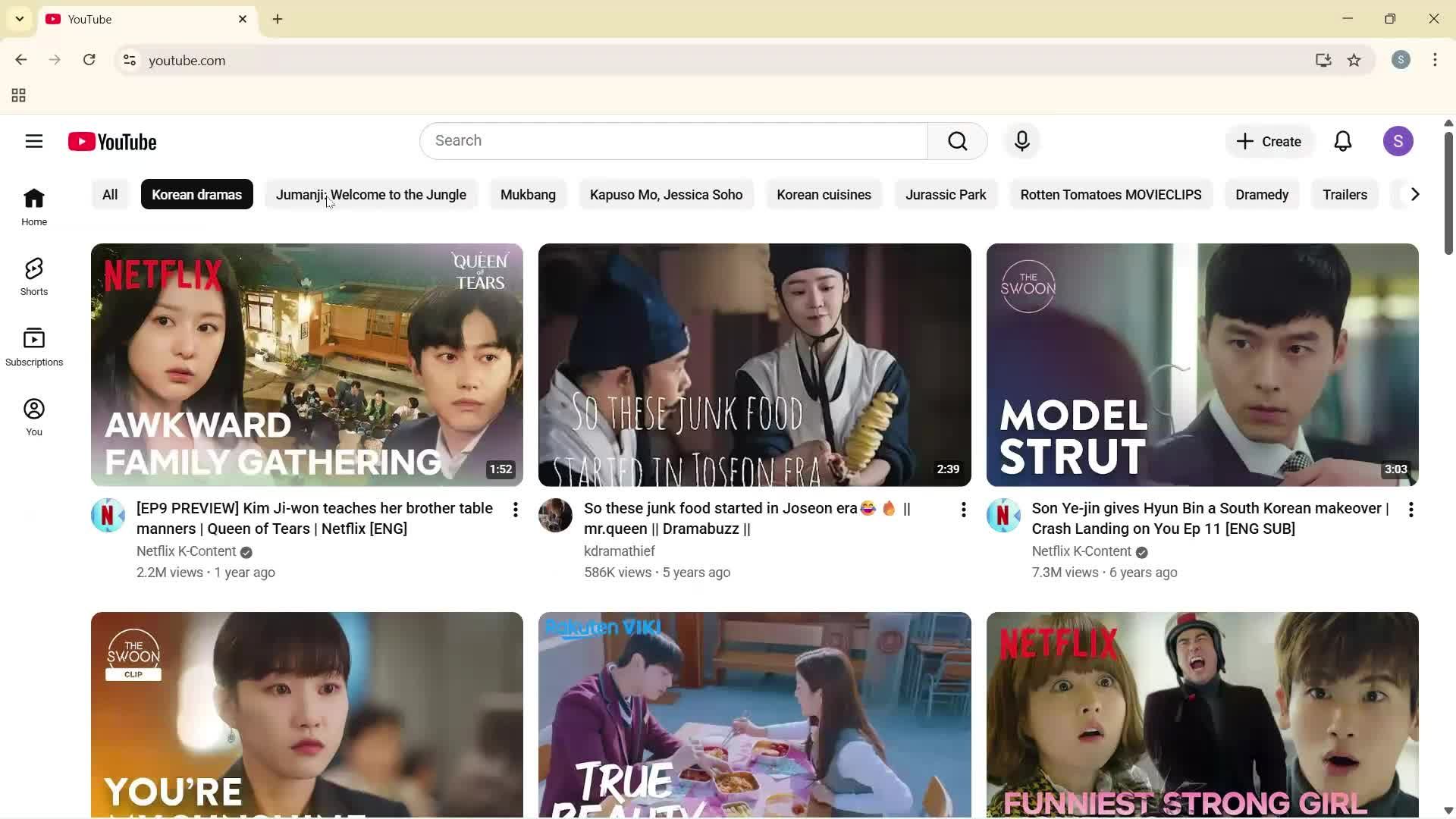Visit the Netflix K-Content channel

[x=186, y=551]
